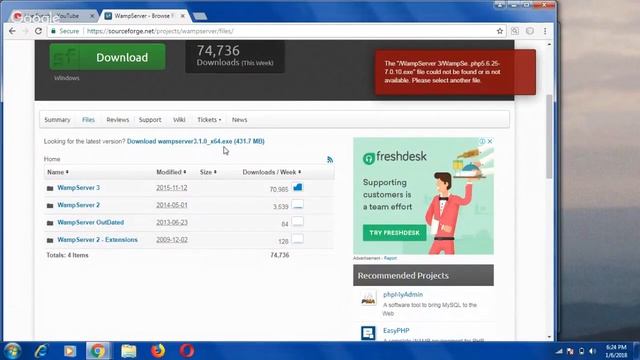Open WampServer 3 download stats chart icon
The image size is (640, 360).
(298, 187)
